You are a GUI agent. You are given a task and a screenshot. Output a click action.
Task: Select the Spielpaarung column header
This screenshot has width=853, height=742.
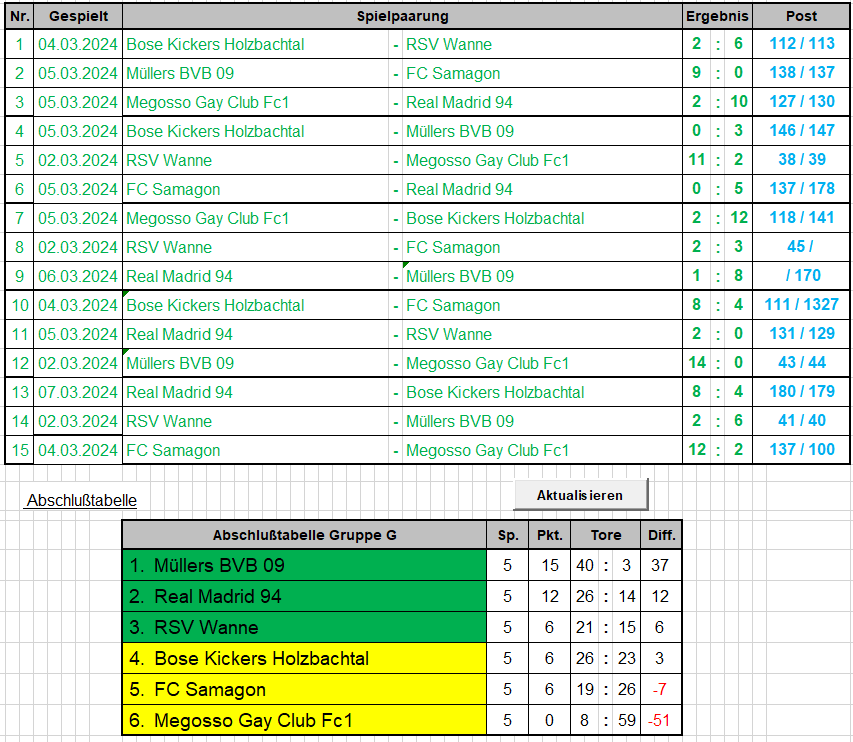(x=403, y=16)
